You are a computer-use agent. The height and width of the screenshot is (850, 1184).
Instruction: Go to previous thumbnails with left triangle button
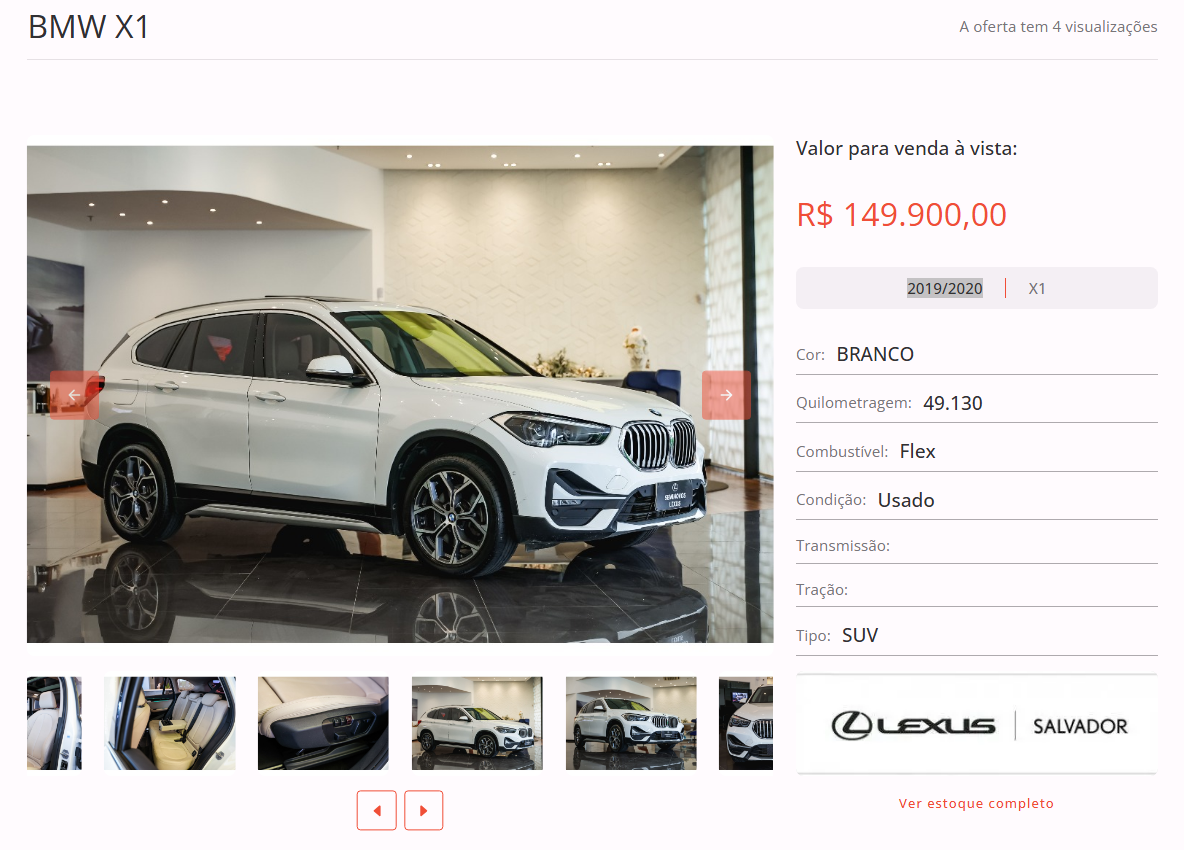pyautogui.click(x=377, y=810)
